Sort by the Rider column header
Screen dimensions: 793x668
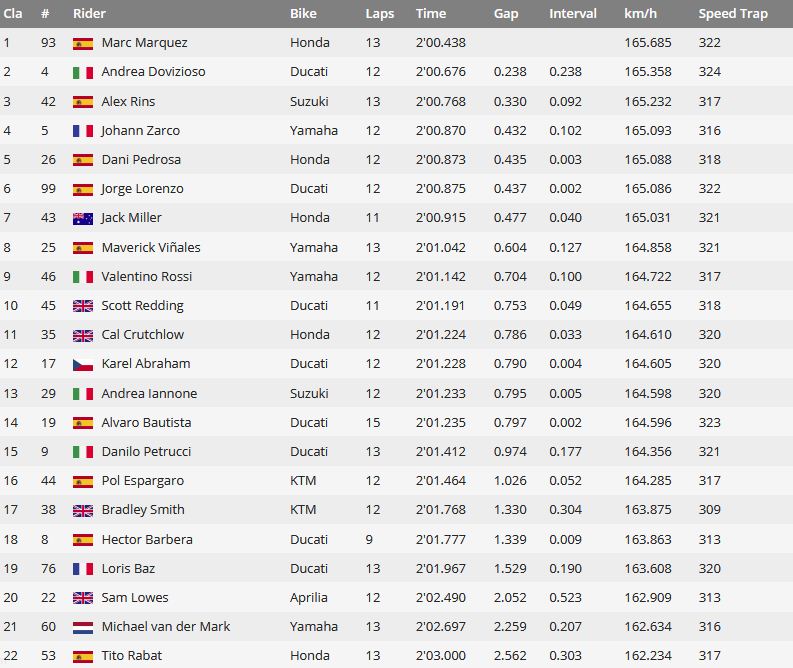[89, 13]
